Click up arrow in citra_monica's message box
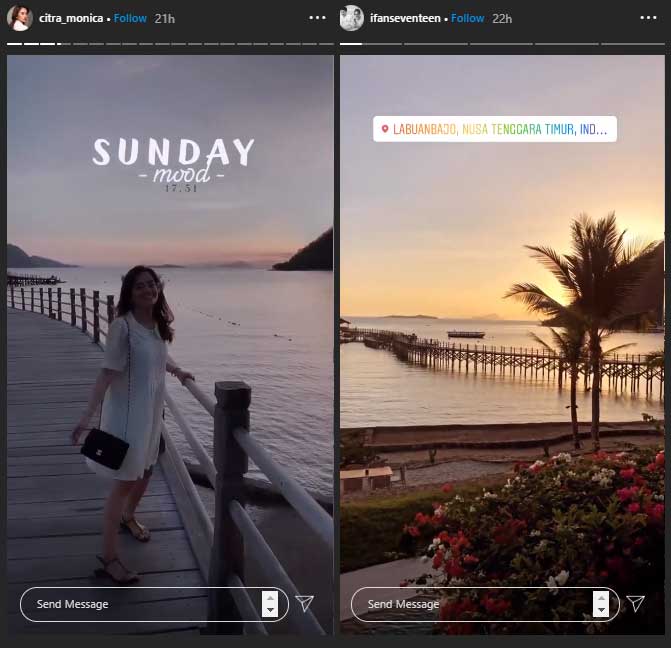671x648 pixels. point(269,597)
